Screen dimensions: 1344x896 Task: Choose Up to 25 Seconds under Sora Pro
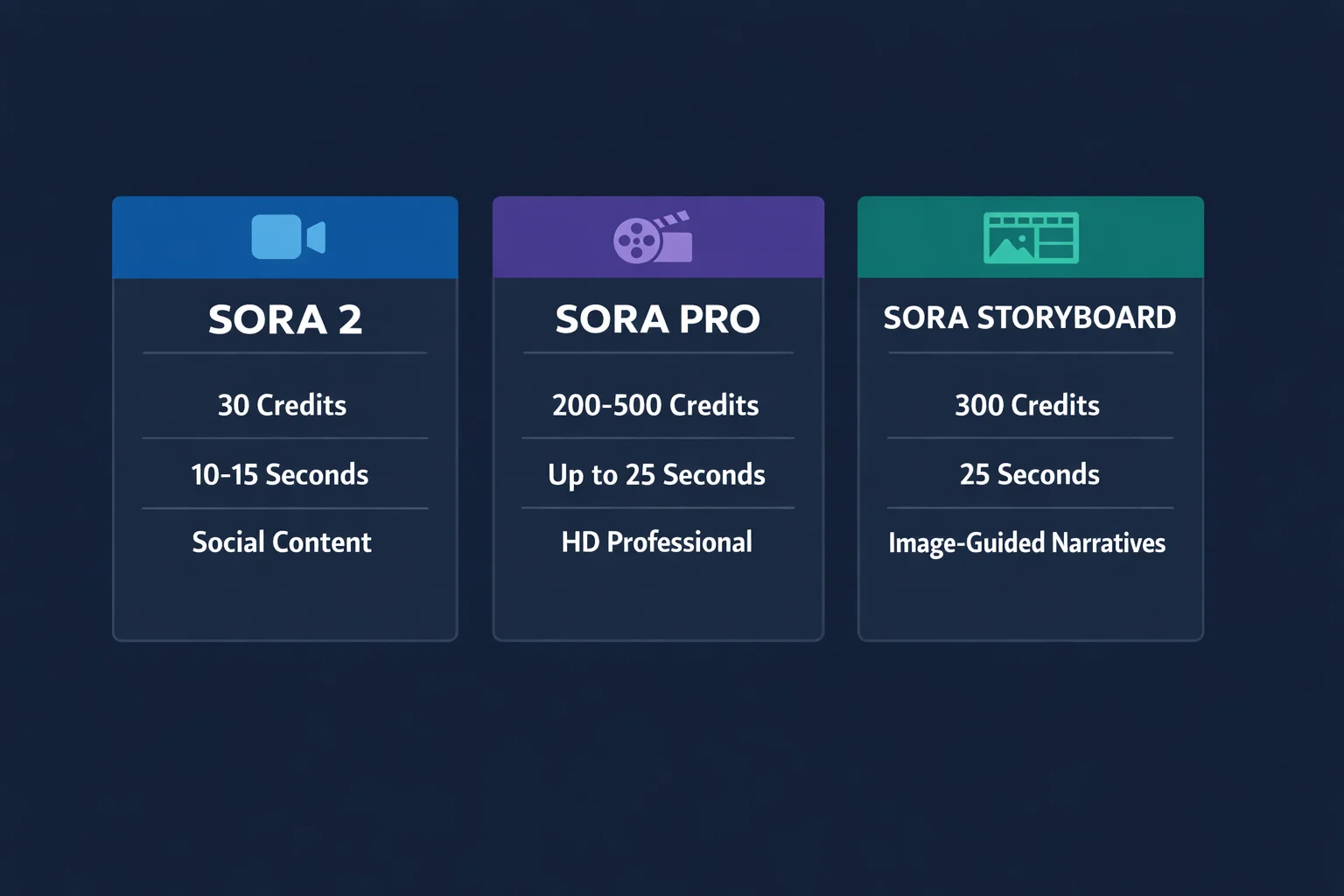click(x=658, y=473)
